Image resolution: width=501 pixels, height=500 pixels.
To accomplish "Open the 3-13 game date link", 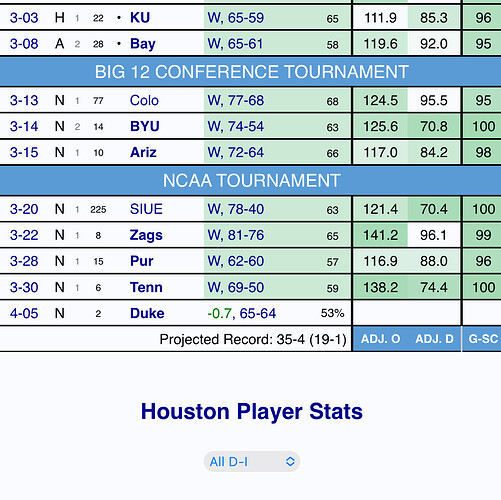I will (x=24, y=100).
